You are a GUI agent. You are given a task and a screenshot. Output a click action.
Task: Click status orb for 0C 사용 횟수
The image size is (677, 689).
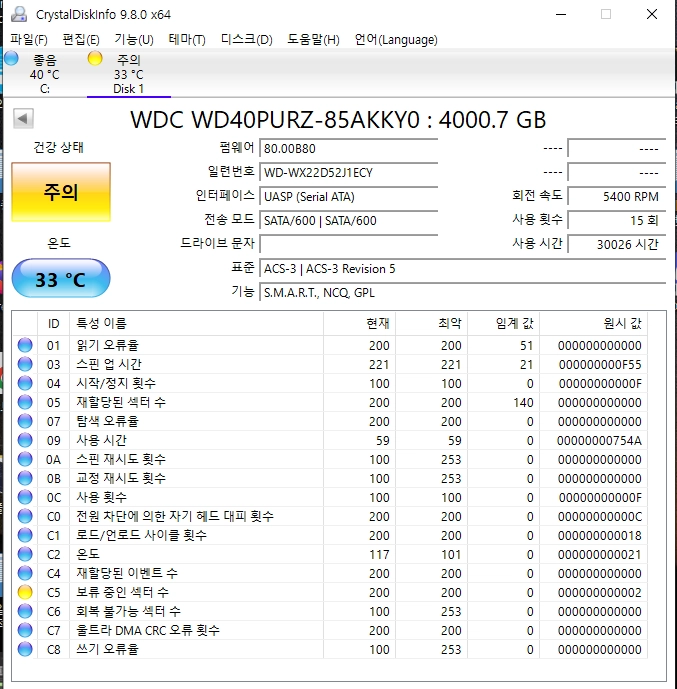(25, 497)
